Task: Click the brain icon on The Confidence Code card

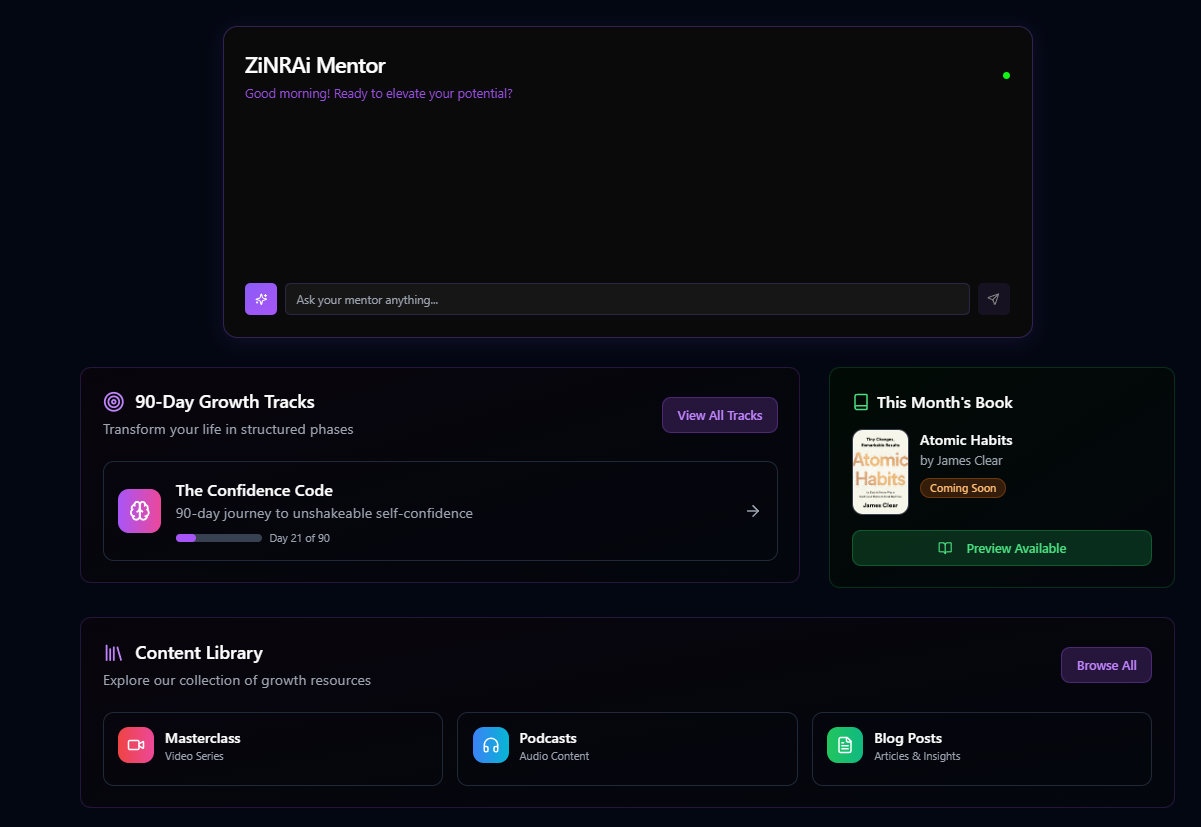Action: pyautogui.click(x=139, y=511)
